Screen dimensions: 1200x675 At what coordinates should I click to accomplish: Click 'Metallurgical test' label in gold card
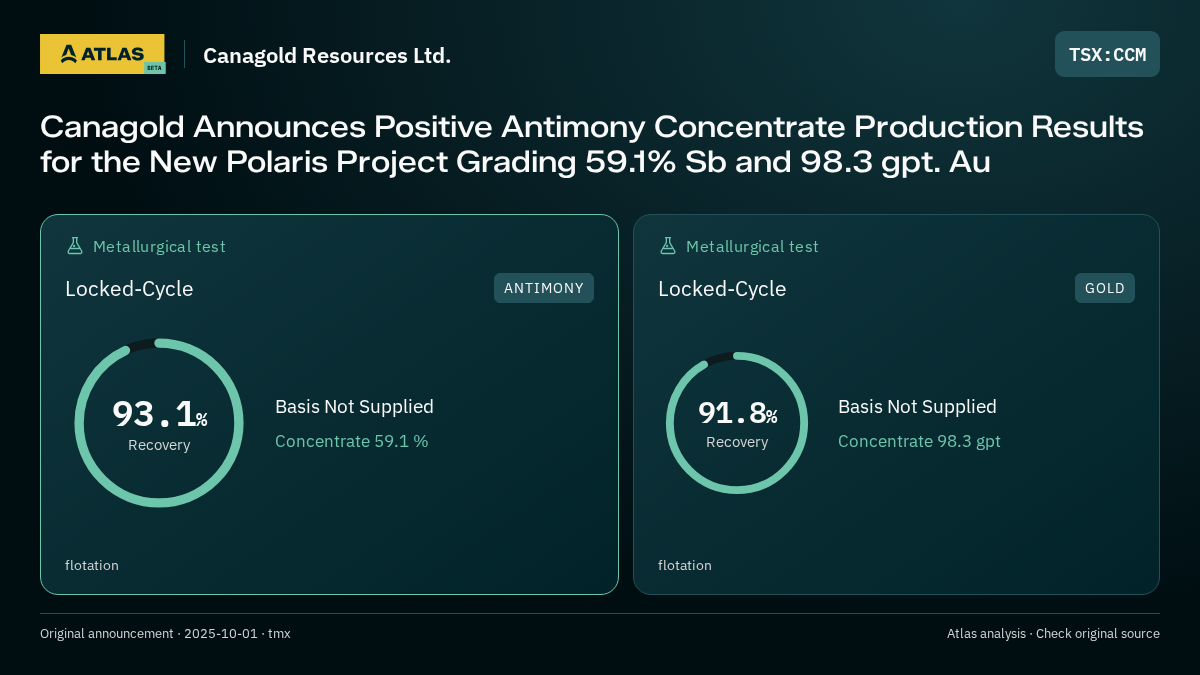(x=752, y=246)
